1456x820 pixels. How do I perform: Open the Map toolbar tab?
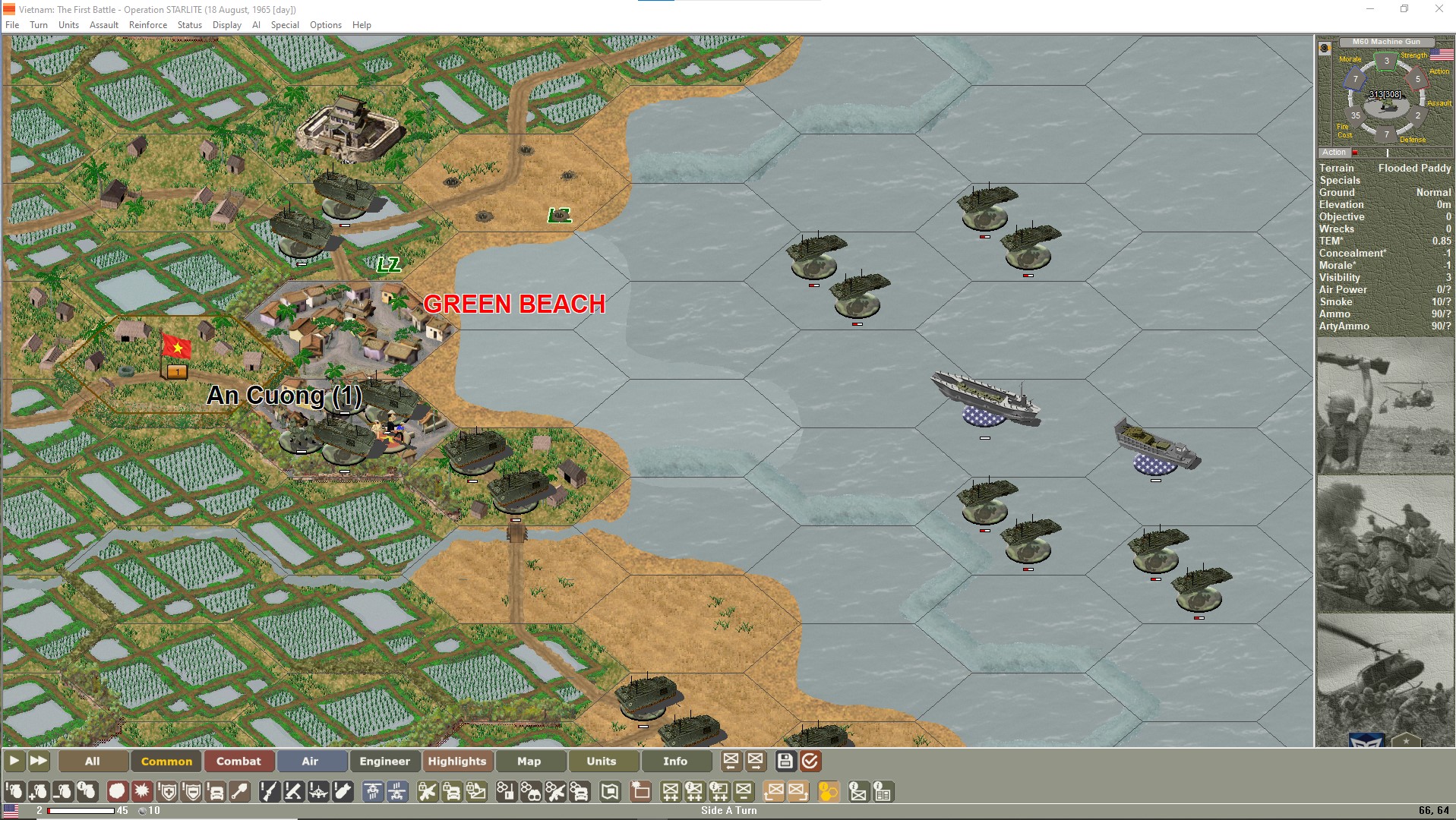[x=529, y=761]
